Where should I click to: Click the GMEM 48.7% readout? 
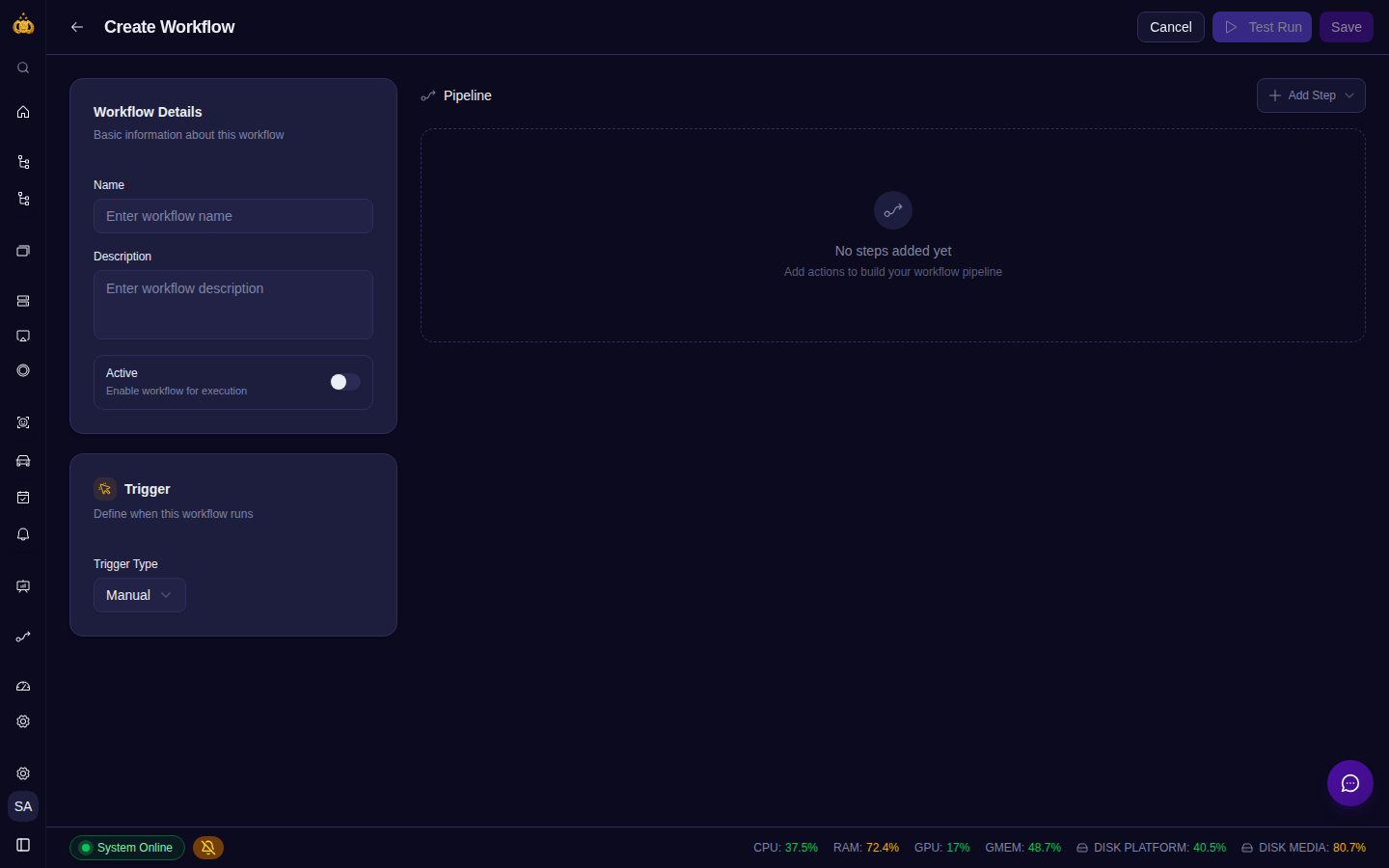1023,848
